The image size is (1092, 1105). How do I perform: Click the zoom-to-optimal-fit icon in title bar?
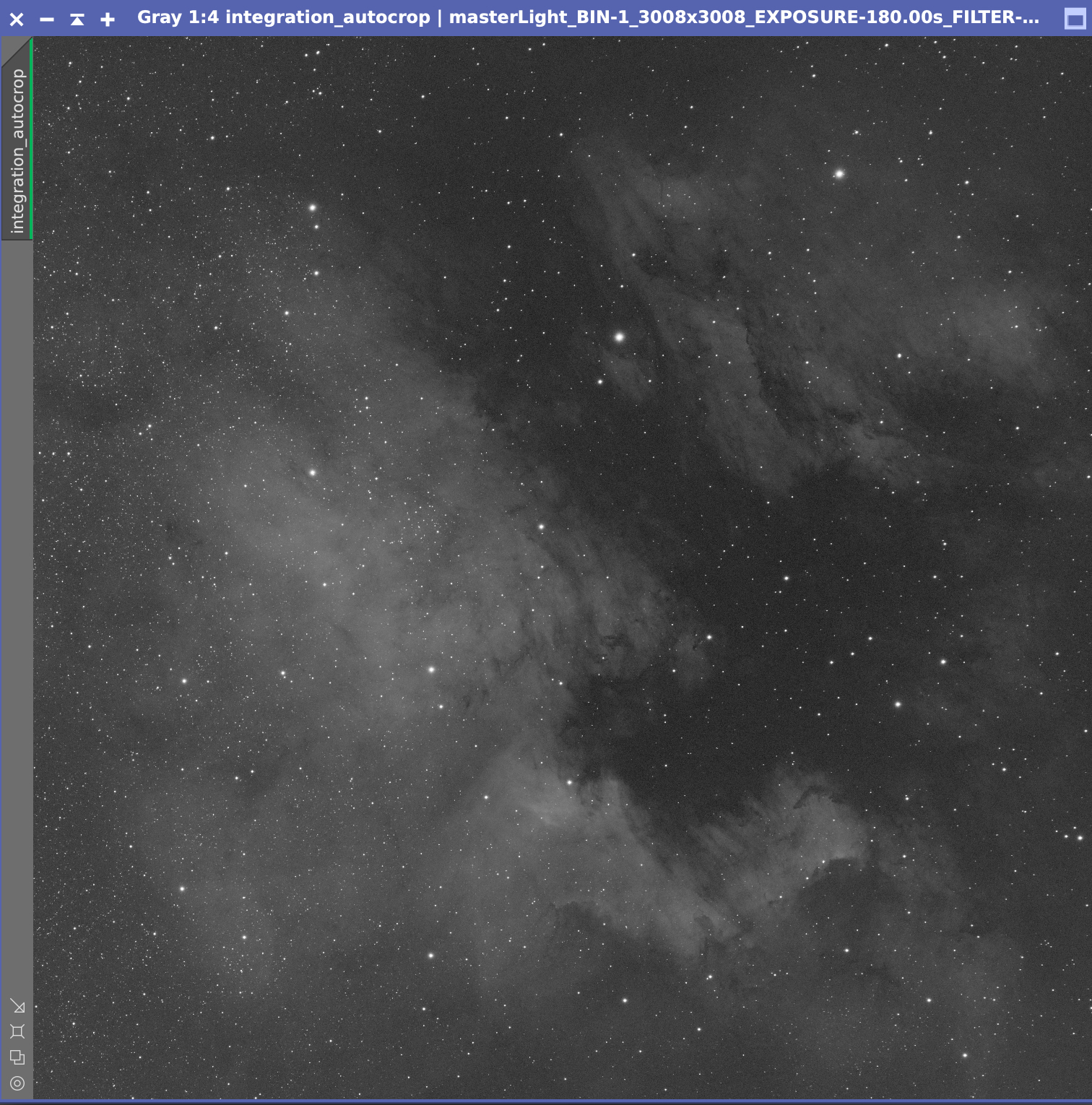(77, 19)
